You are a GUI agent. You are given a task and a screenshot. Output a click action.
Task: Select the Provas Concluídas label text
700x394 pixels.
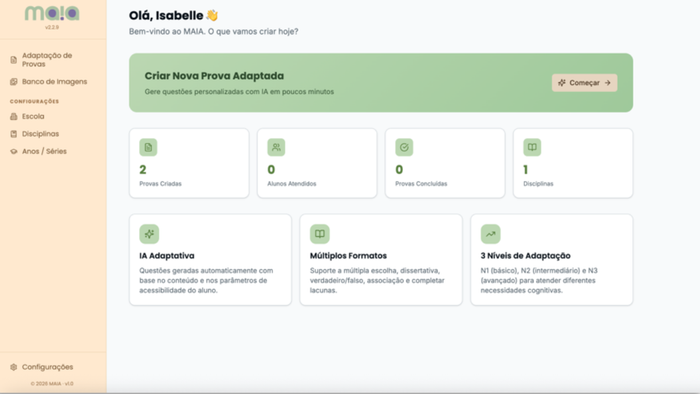[x=421, y=184]
